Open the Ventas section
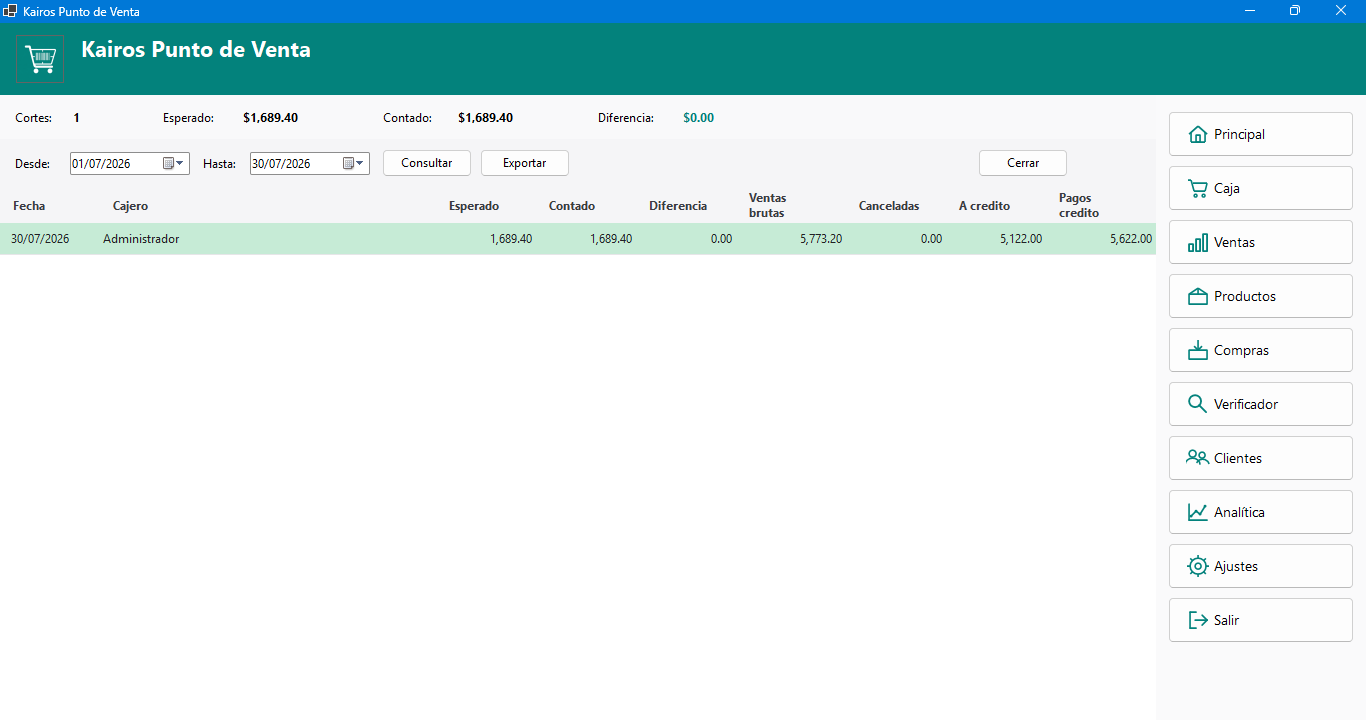Viewport: 1366px width, 720px height. (1260, 242)
